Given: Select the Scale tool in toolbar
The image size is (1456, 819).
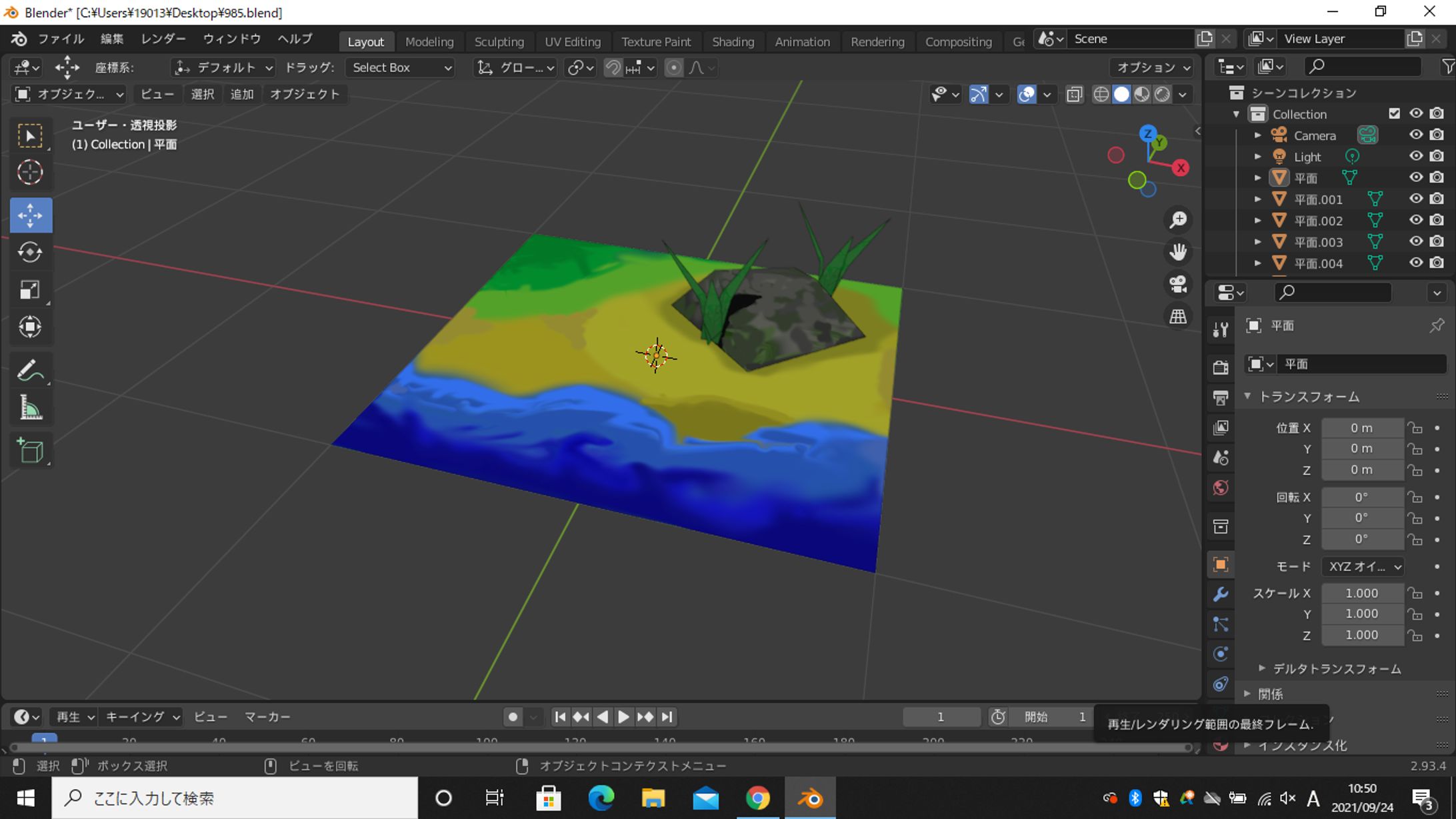Looking at the screenshot, I should [x=30, y=289].
